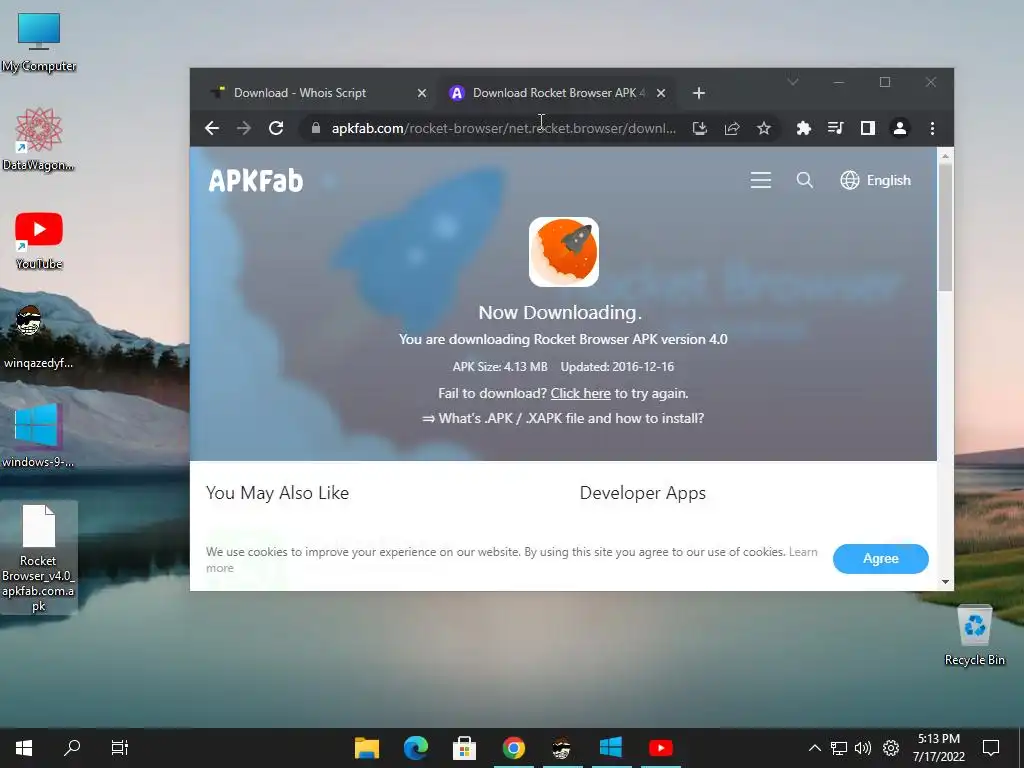Close the Rocket Browser APK tab
Image resolution: width=1024 pixels, height=768 pixels.
click(x=661, y=93)
